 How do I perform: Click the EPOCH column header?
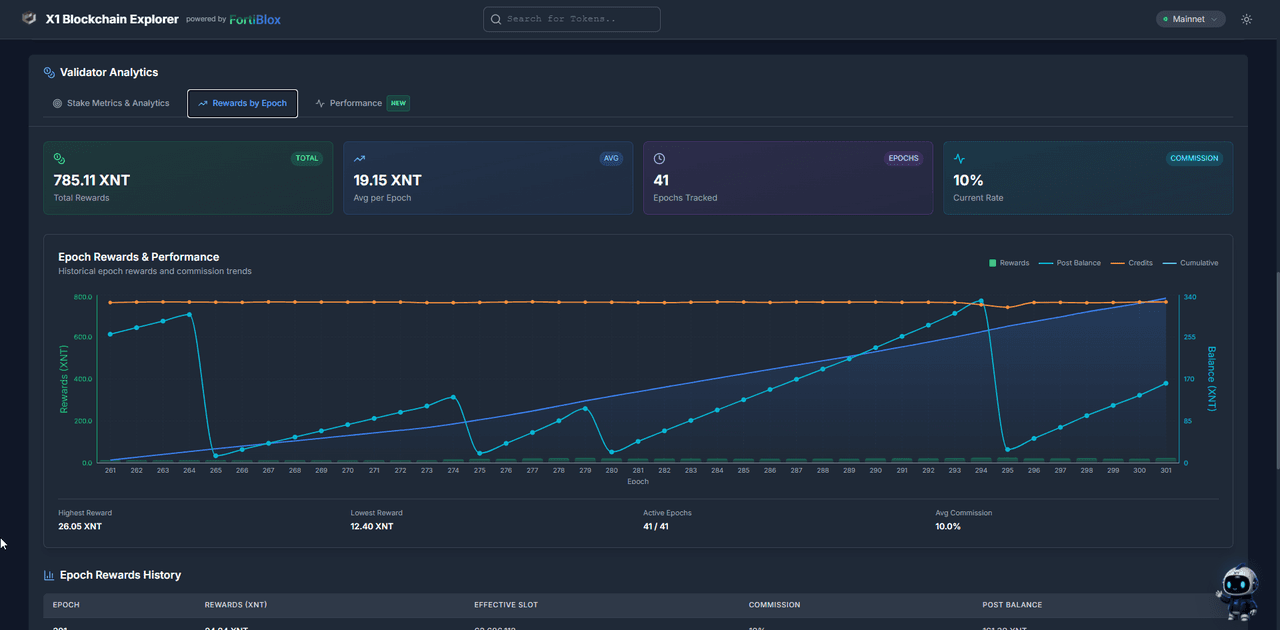pos(66,605)
